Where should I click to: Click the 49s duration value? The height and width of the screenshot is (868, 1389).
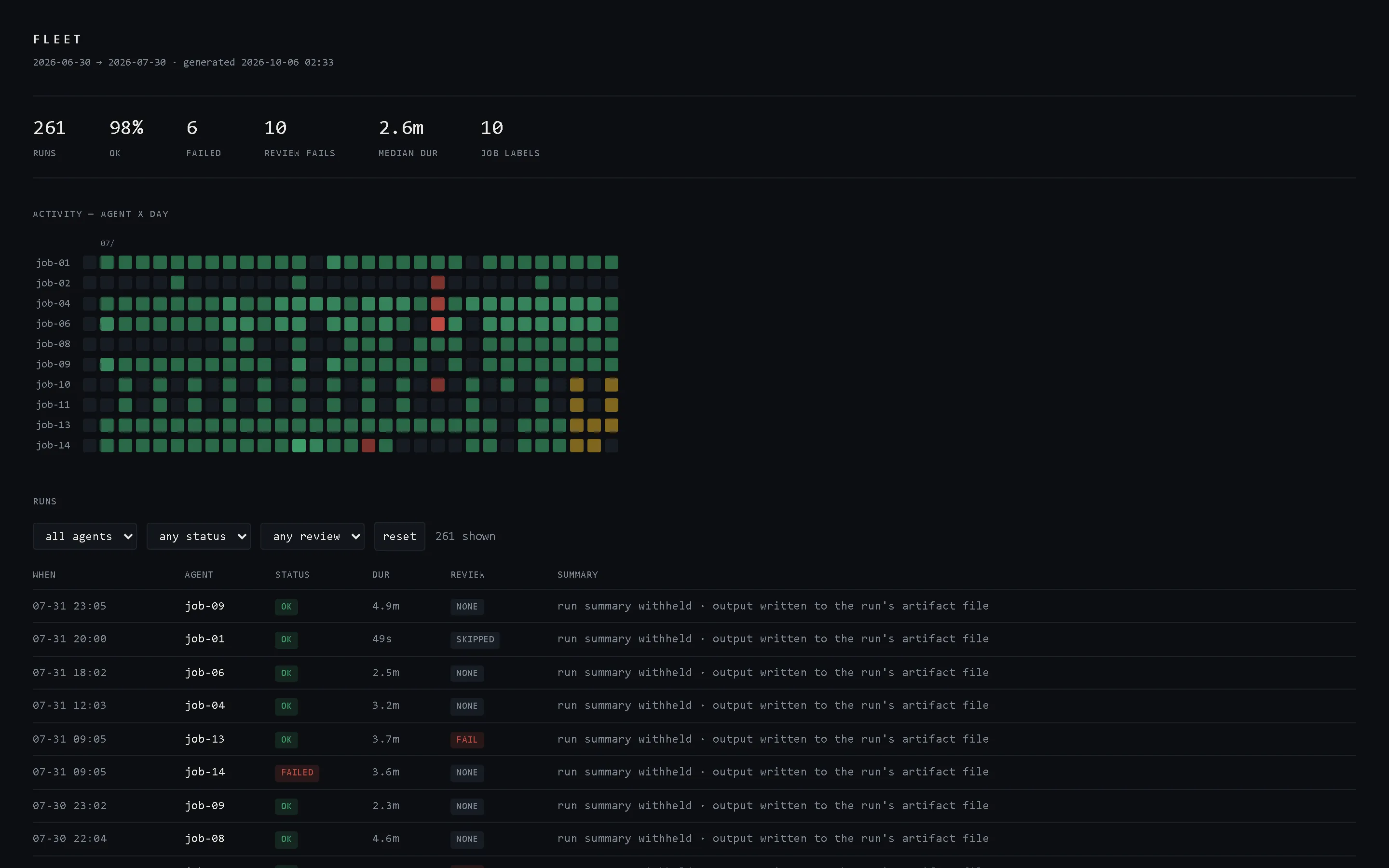click(381, 639)
